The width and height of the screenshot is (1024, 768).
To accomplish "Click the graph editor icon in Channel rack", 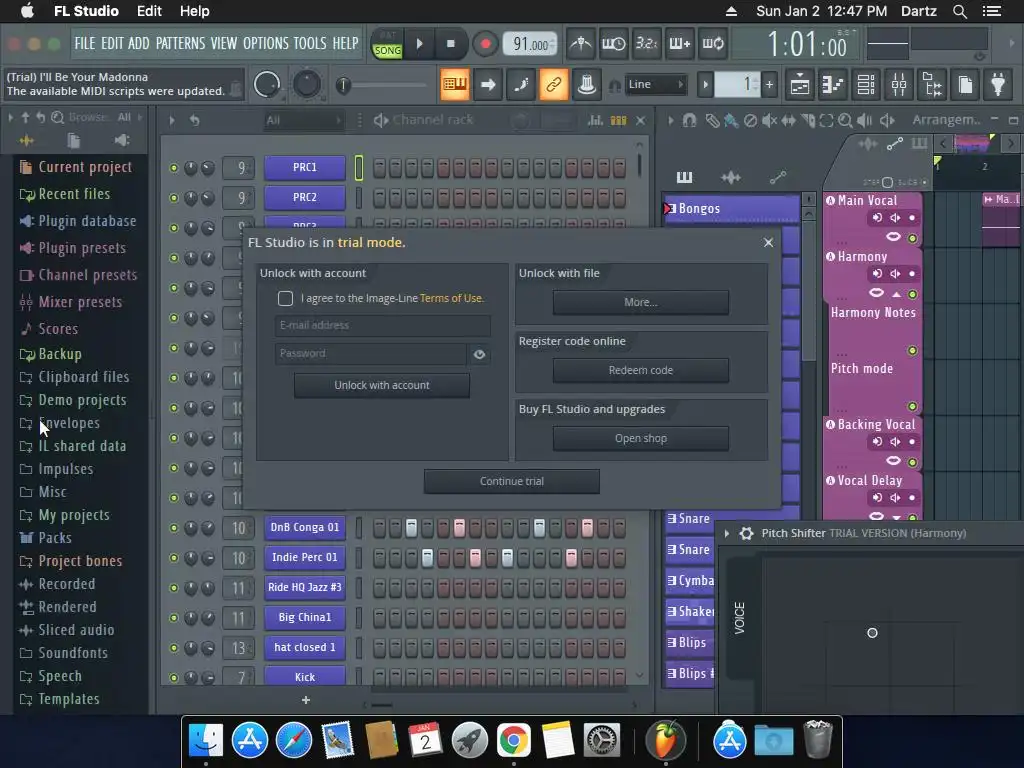I will [x=595, y=120].
